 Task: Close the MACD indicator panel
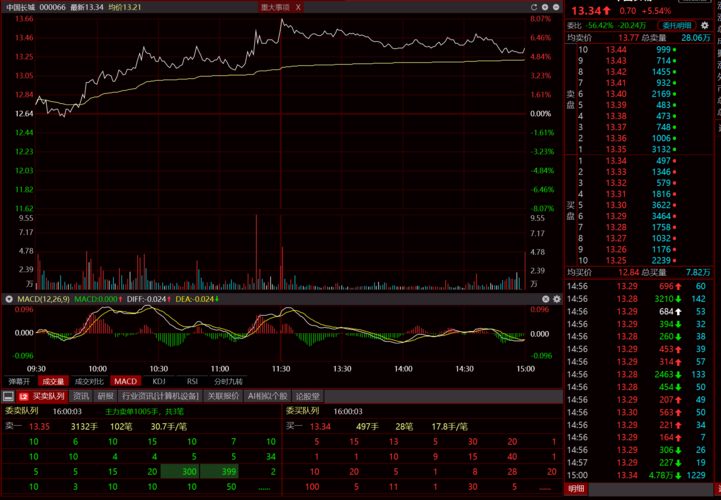[545, 299]
